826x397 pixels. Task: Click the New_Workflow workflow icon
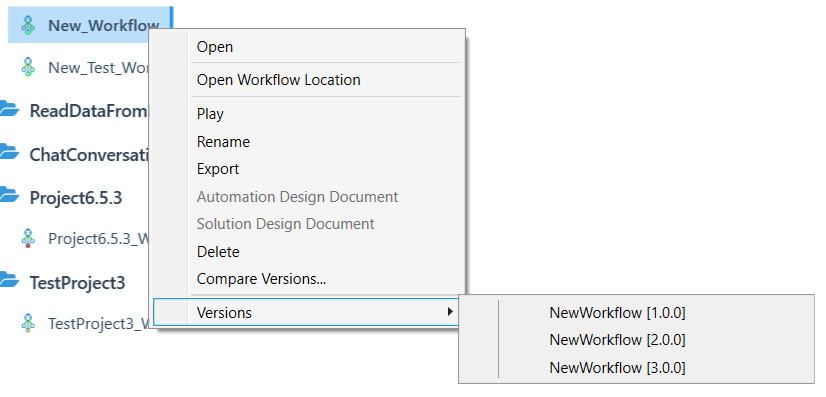tap(28, 25)
